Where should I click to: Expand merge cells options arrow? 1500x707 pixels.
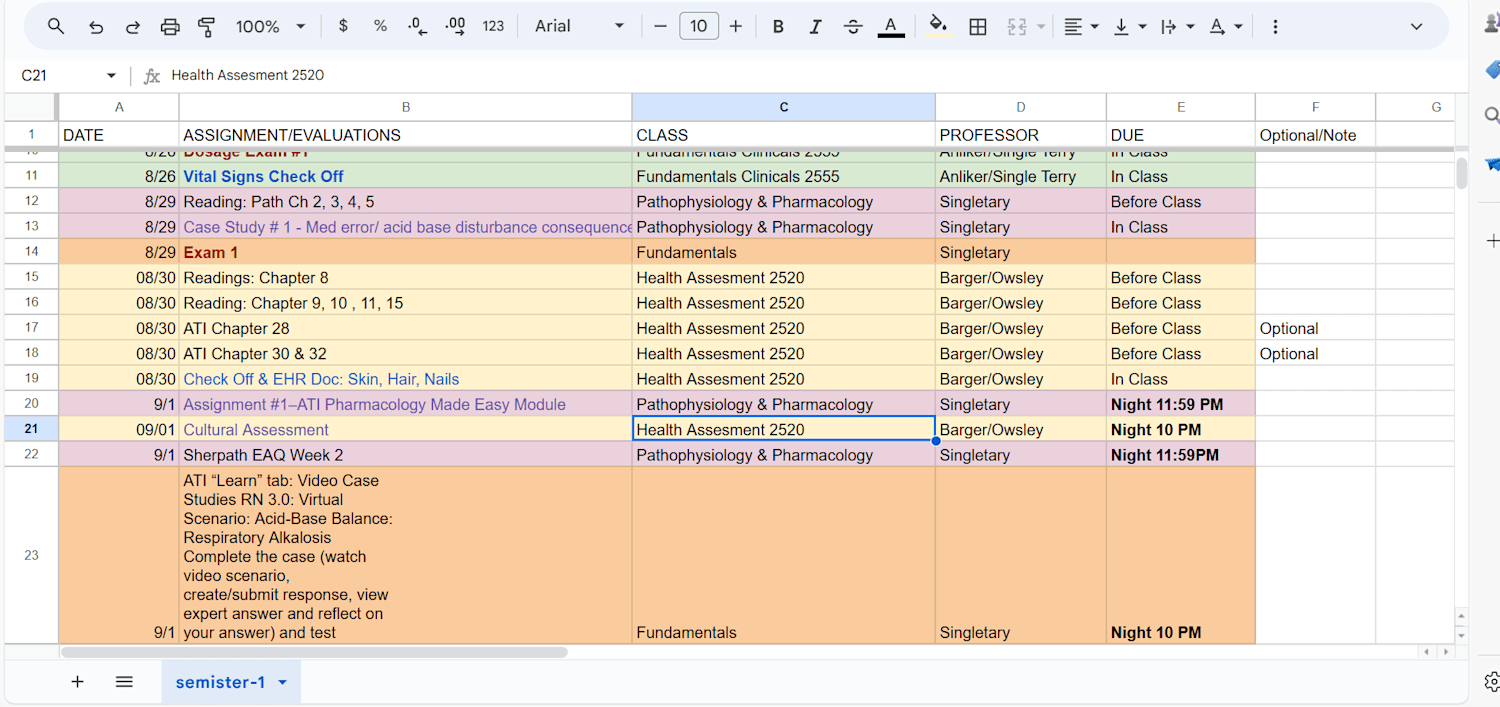click(1041, 27)
